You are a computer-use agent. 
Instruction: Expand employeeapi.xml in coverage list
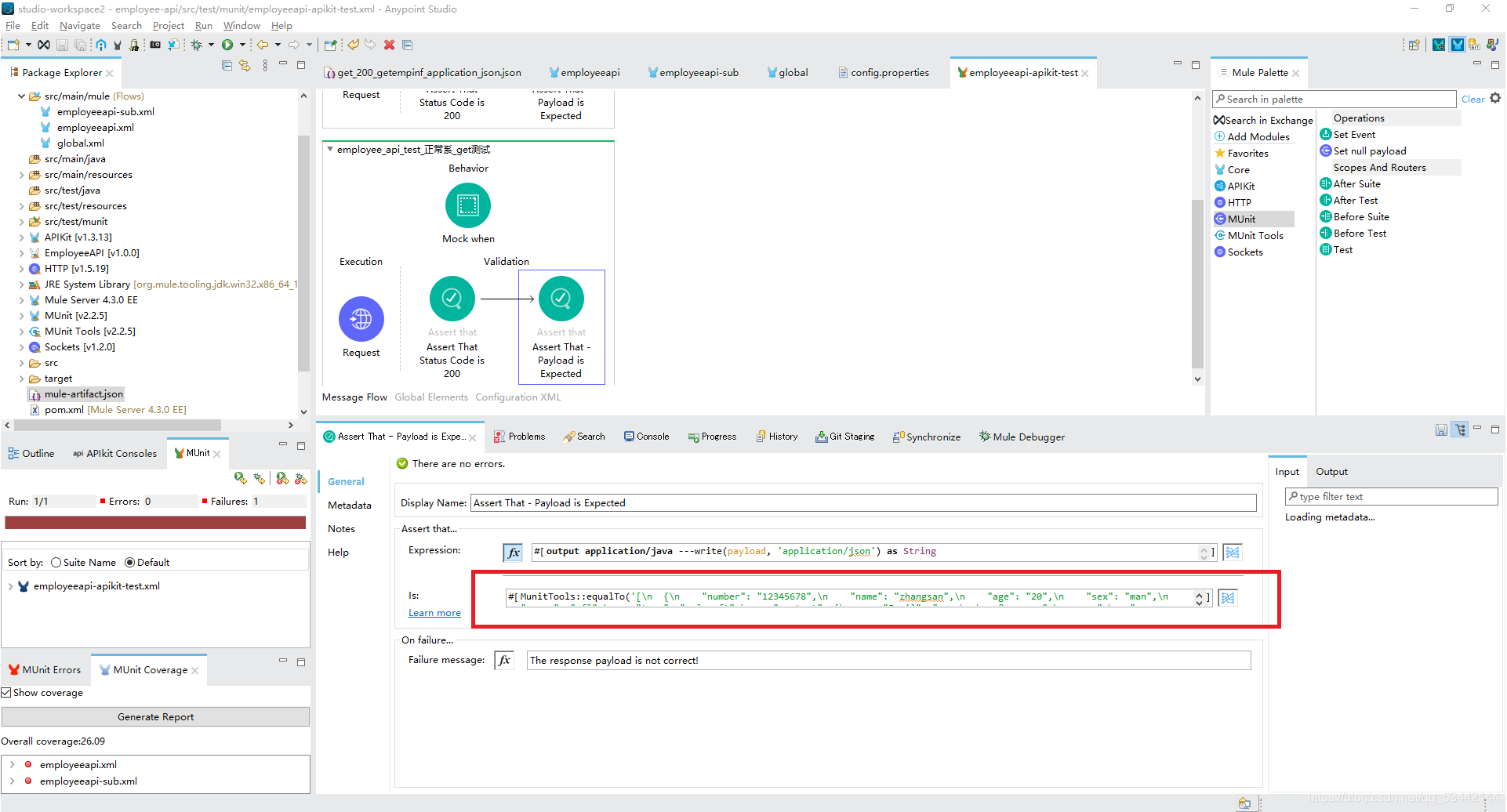click(x=12, y=765)
